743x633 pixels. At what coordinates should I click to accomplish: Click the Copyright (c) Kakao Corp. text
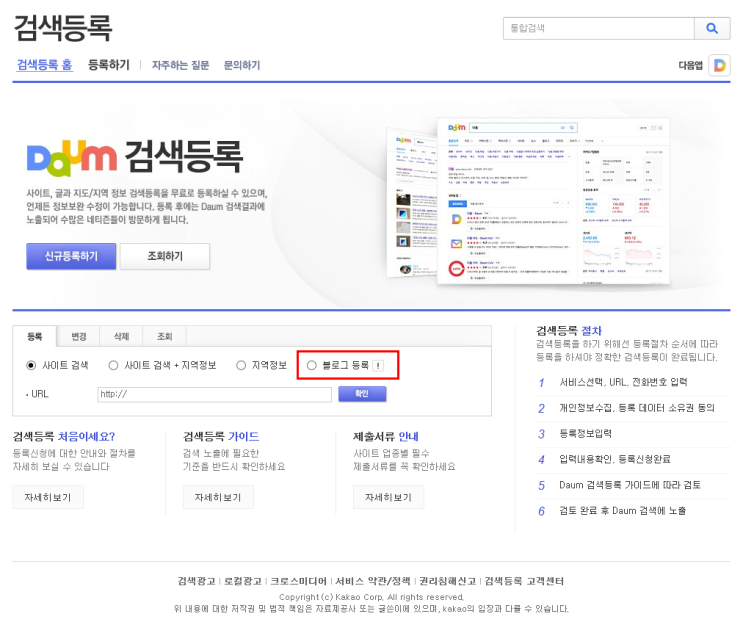(x=372, y=597)
